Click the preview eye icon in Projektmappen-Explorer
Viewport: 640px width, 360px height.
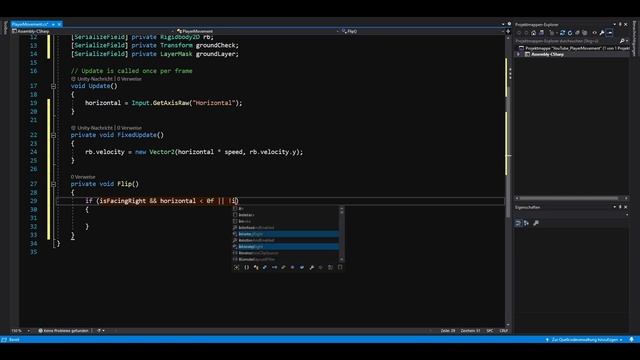[x=594, y=33]
